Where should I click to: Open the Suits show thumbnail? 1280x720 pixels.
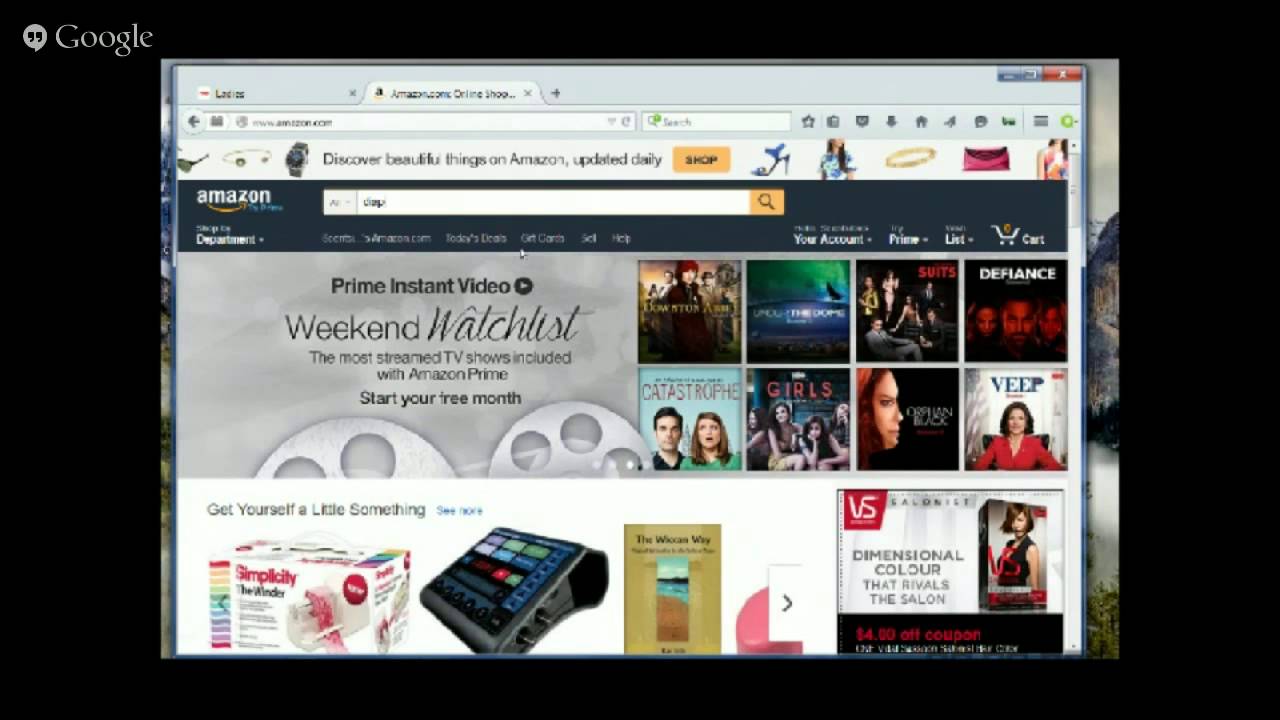click(x=907, y=311)
